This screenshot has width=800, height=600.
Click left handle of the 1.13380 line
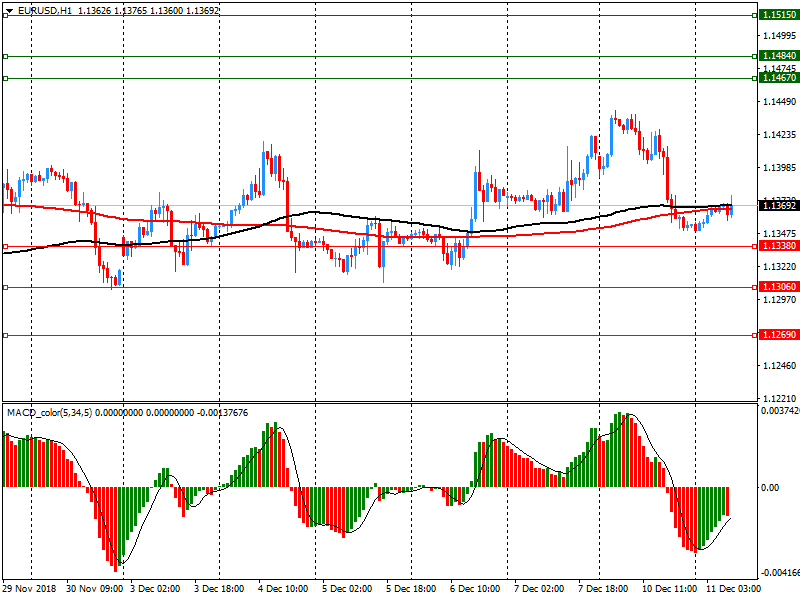5,246
